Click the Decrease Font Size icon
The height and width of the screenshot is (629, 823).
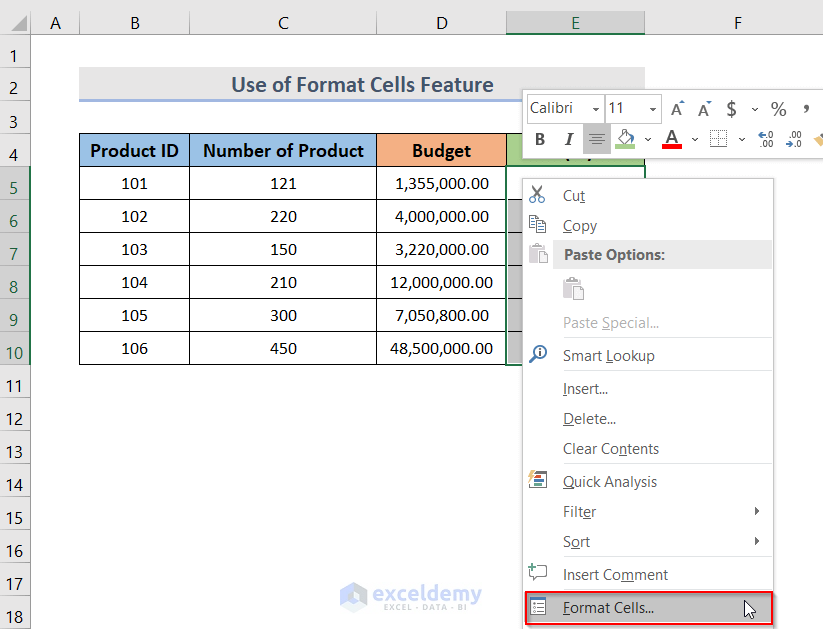pos(704,109)
